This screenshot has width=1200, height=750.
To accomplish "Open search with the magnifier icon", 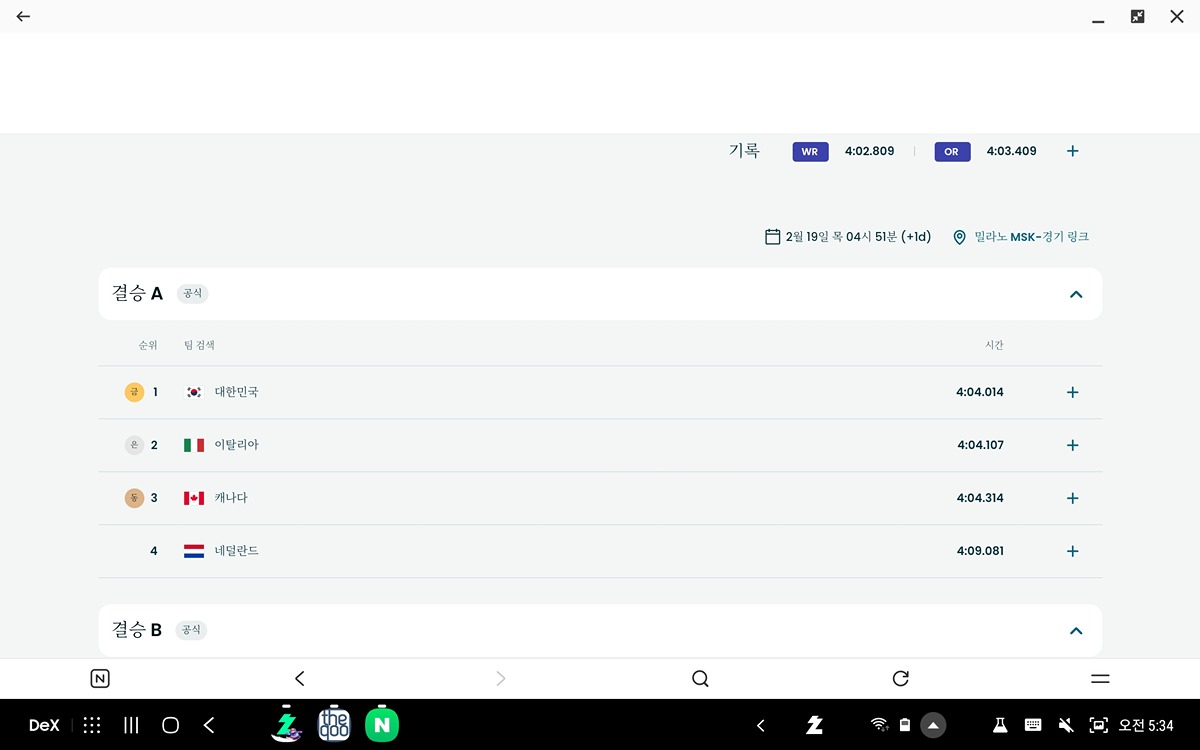I will 700,679.
